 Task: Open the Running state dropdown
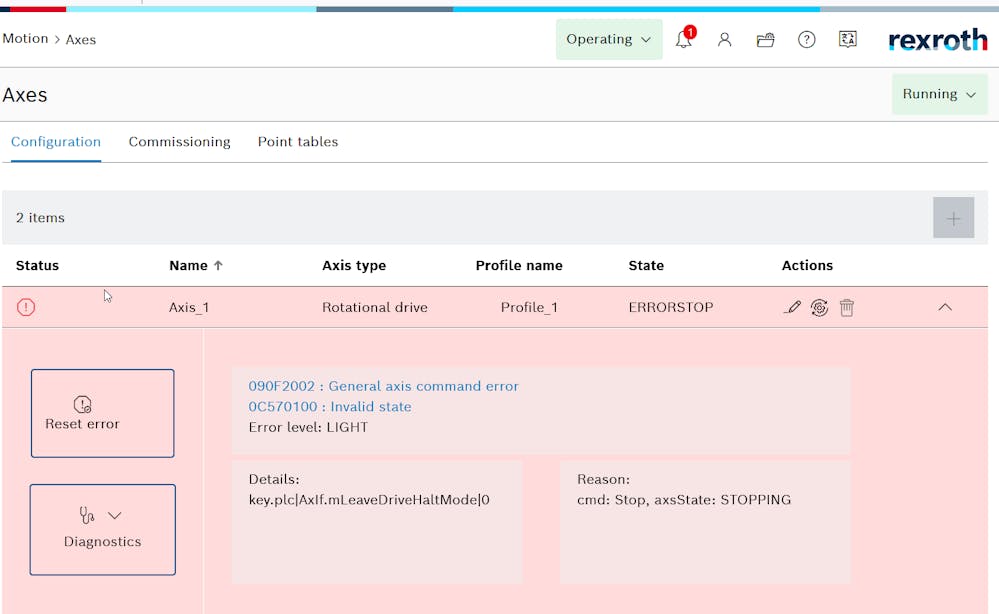tap(939, 94)
